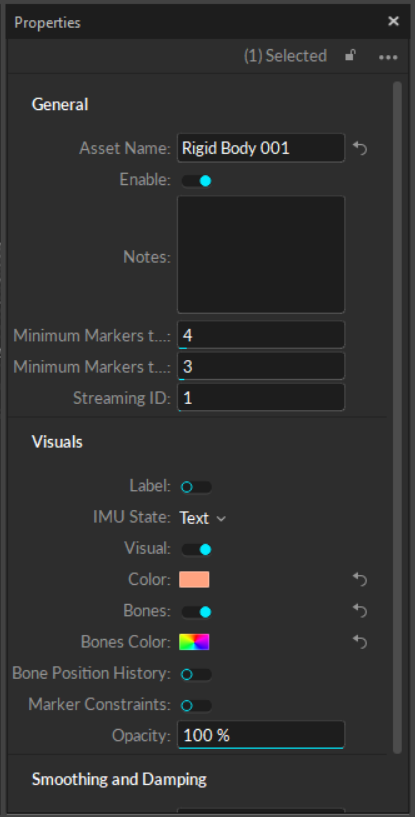Enable Marker Constraints toggle
The image size is (415, 817).
tap(197, 705)
